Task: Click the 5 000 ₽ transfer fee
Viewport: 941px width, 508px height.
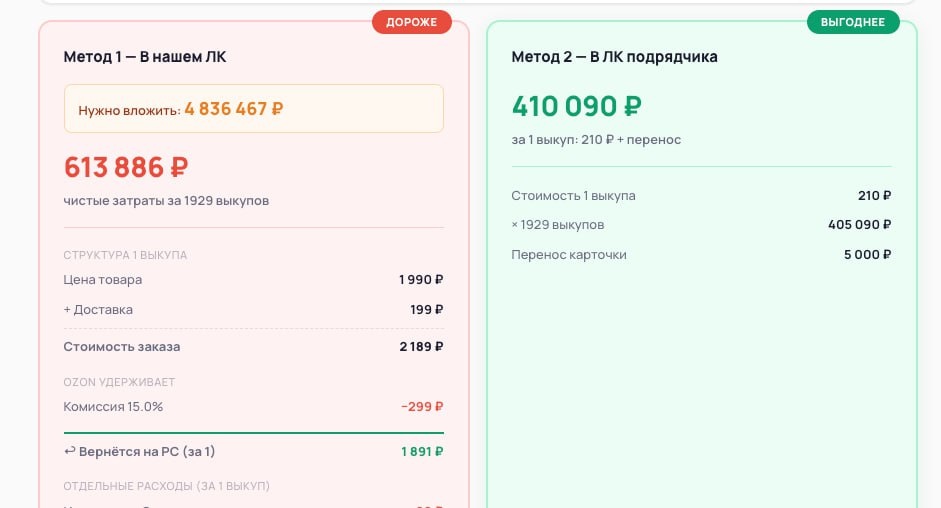Action: [x=867, y=255]
